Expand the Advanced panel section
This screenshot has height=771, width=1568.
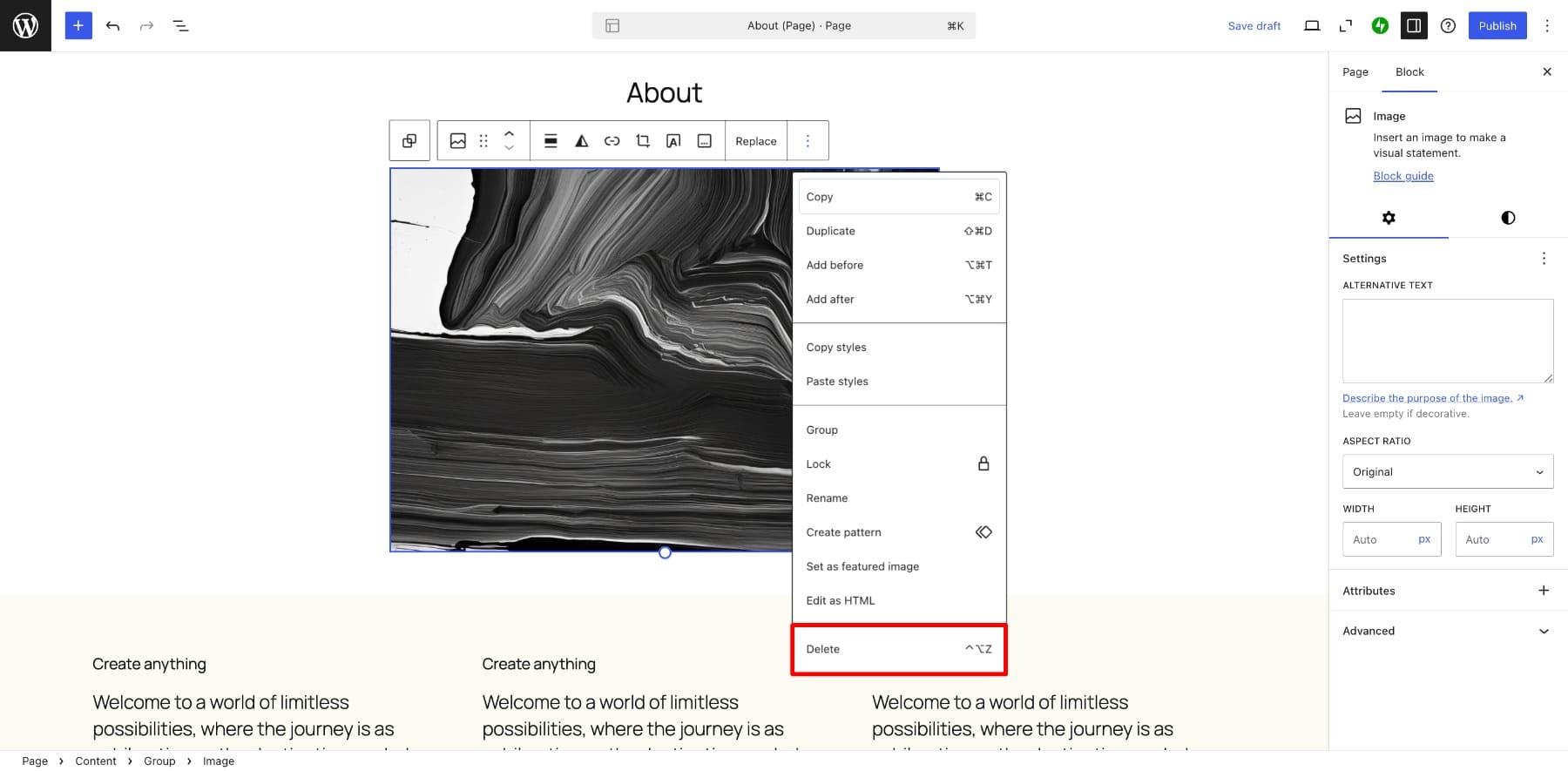1447,631
